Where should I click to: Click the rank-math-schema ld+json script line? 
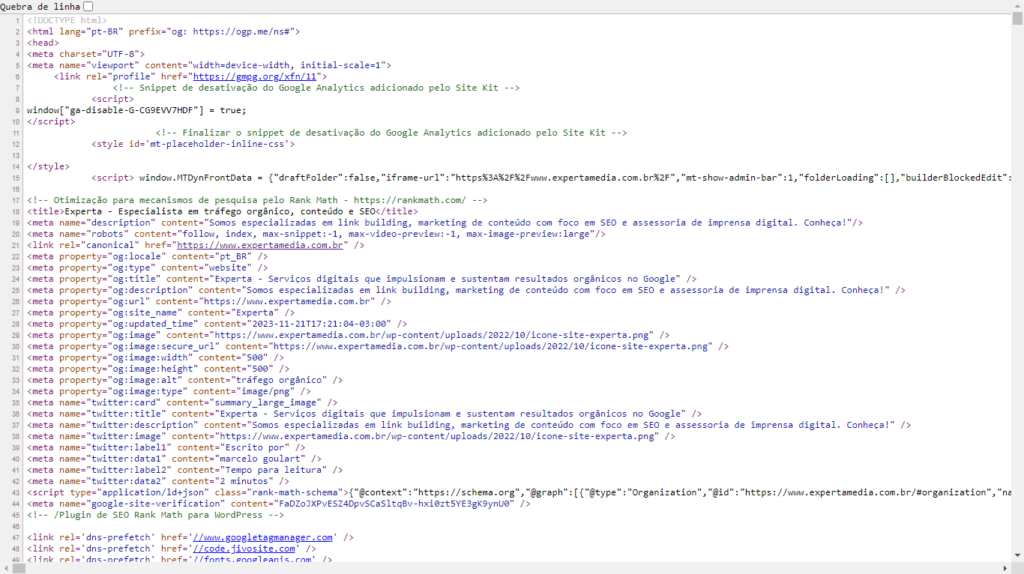519,493
